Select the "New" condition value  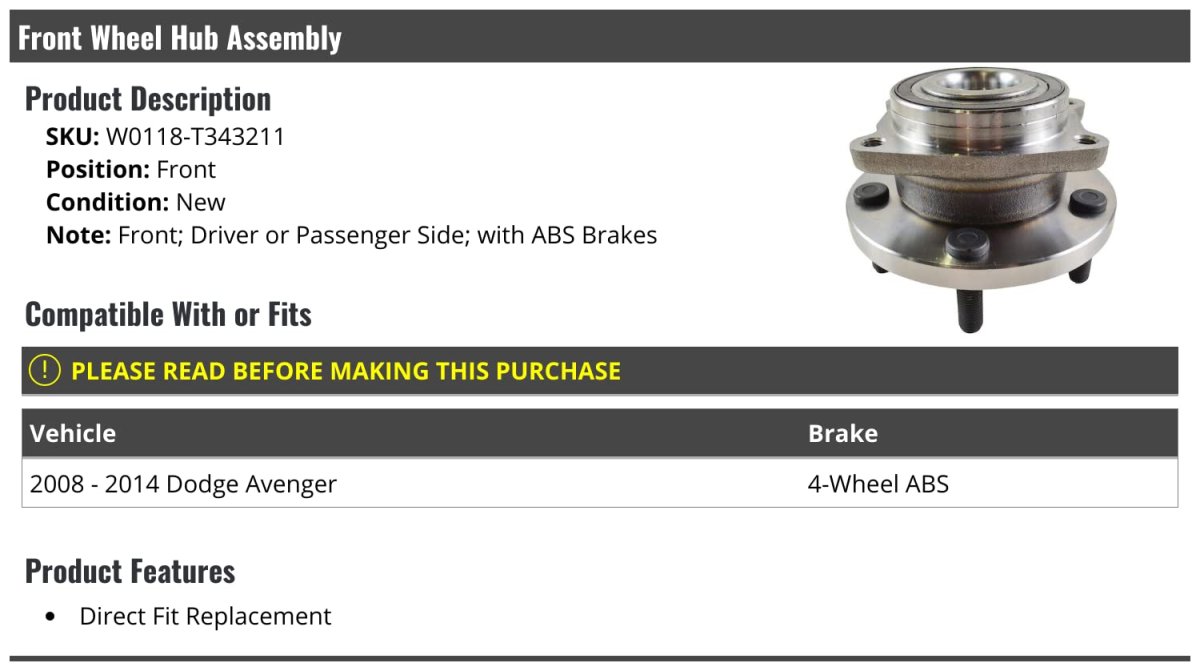[x=201, y=202]
